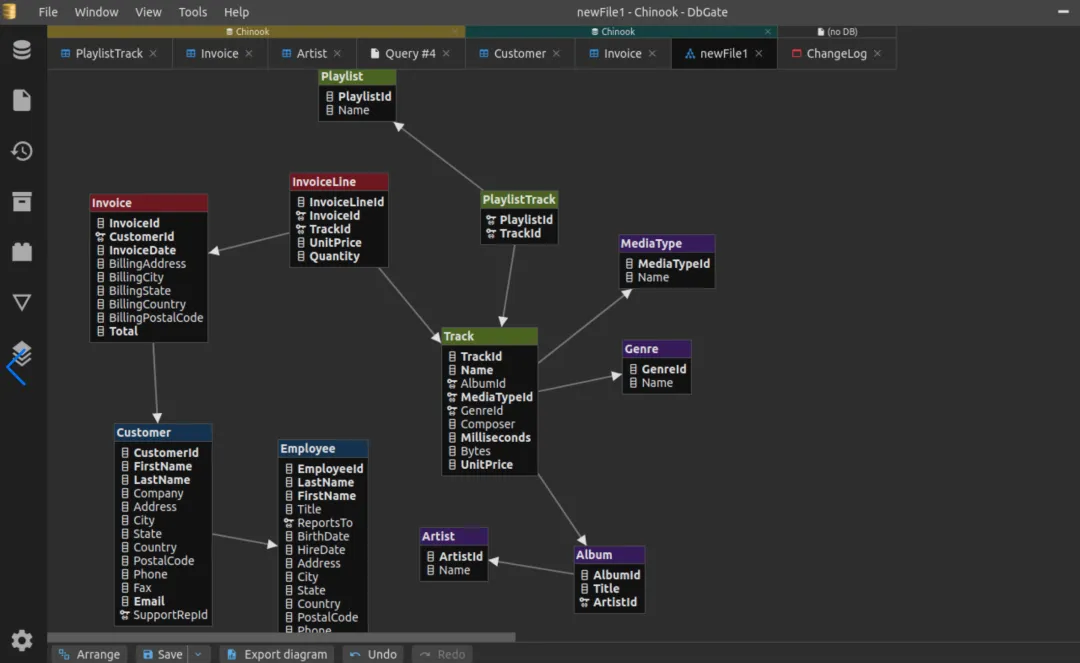The width and height of the screenshot is (1080, 663).
Task: Open the database connections sidebar panel
Action: pos(21,50)
